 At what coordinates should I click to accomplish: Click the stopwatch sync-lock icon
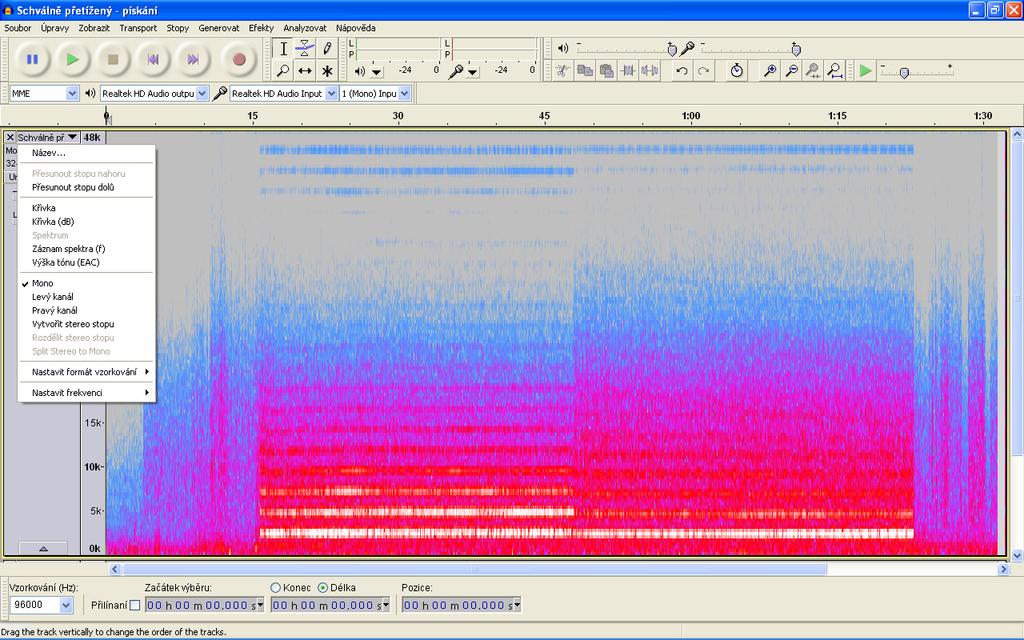tap(737, 71)
